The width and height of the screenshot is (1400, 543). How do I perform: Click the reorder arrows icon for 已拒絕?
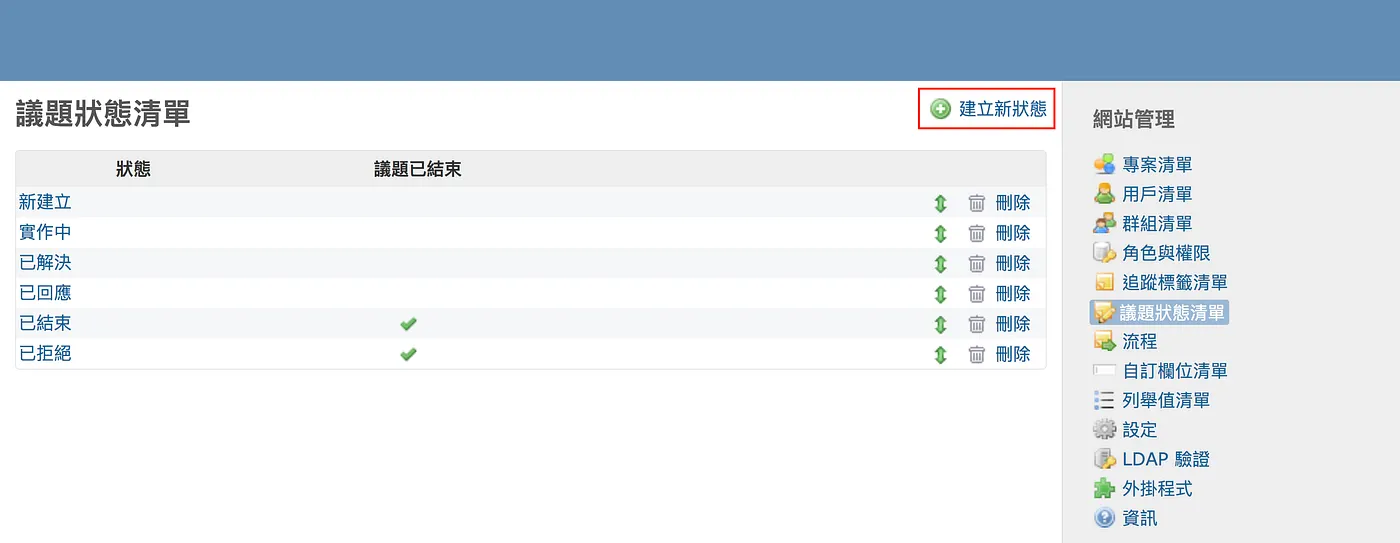pos(940,354)
